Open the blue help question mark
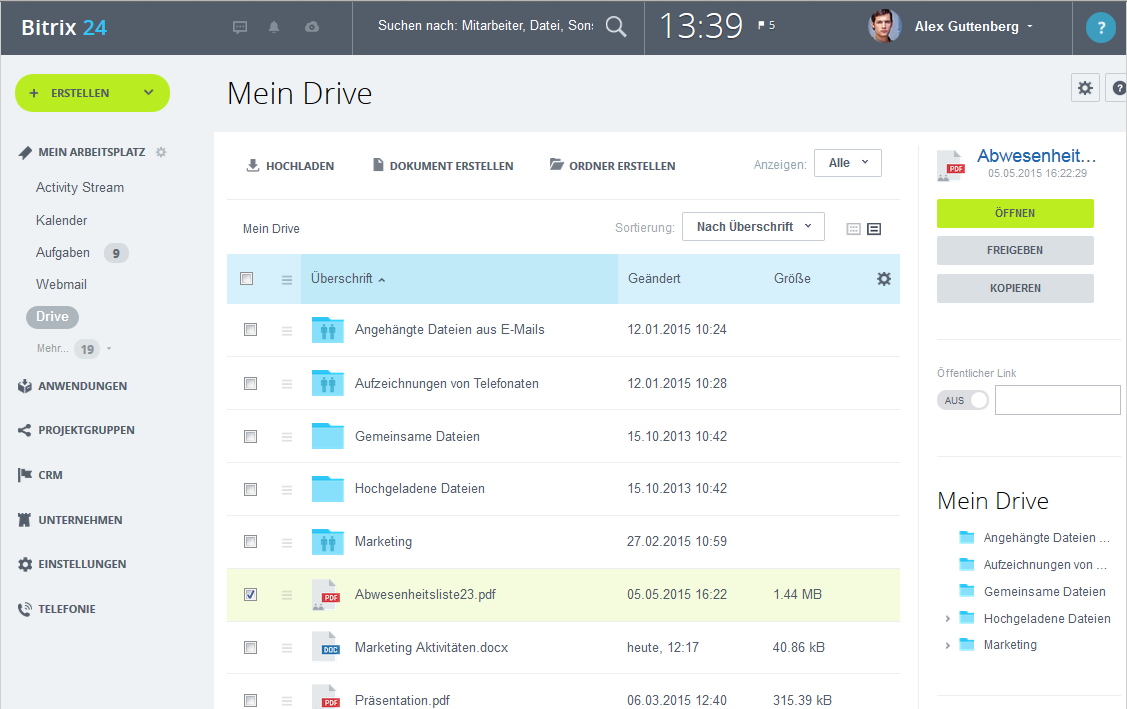This screenshot has height=709, width=1127. tap(1100, 28)
